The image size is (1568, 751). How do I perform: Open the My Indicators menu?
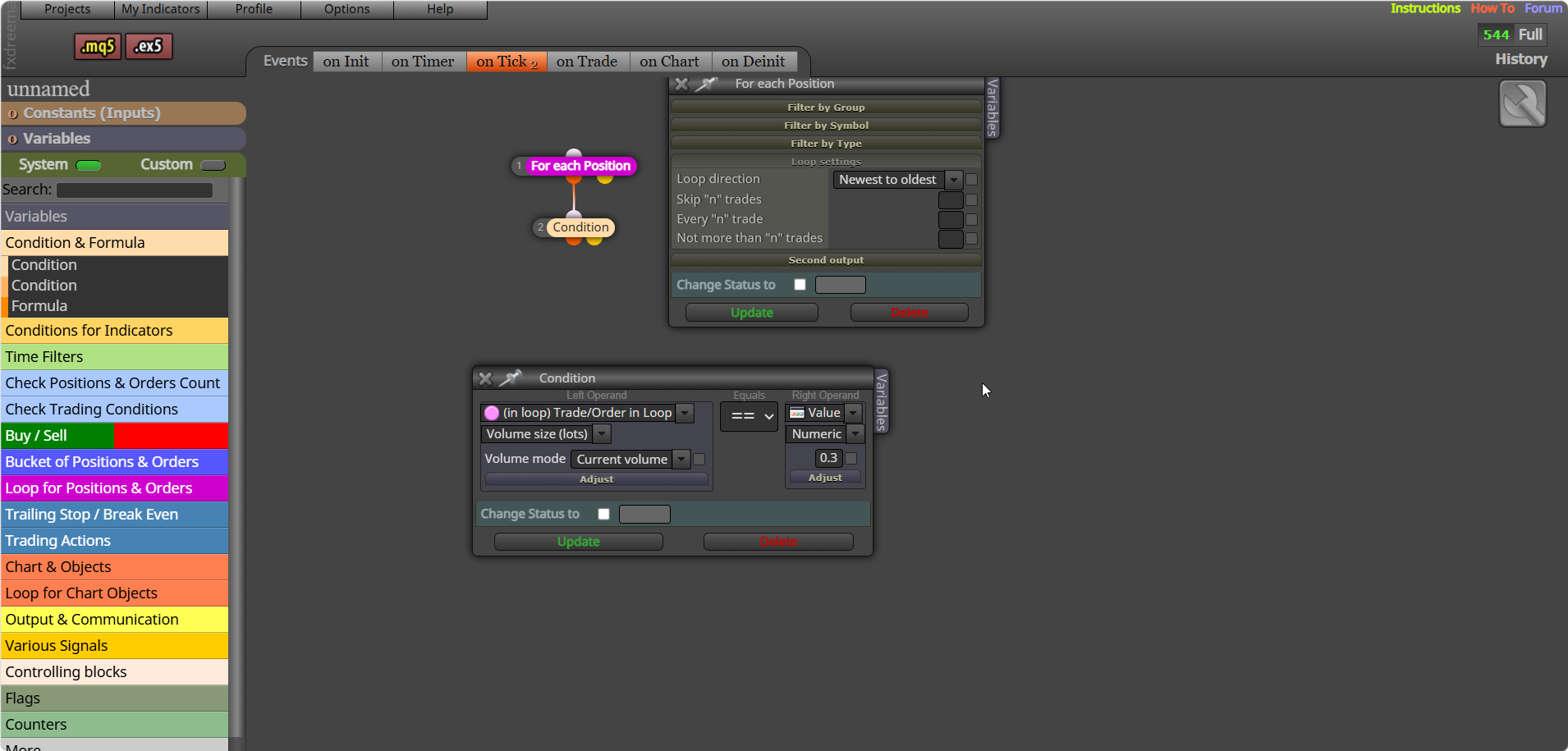(x=161, y=9)
